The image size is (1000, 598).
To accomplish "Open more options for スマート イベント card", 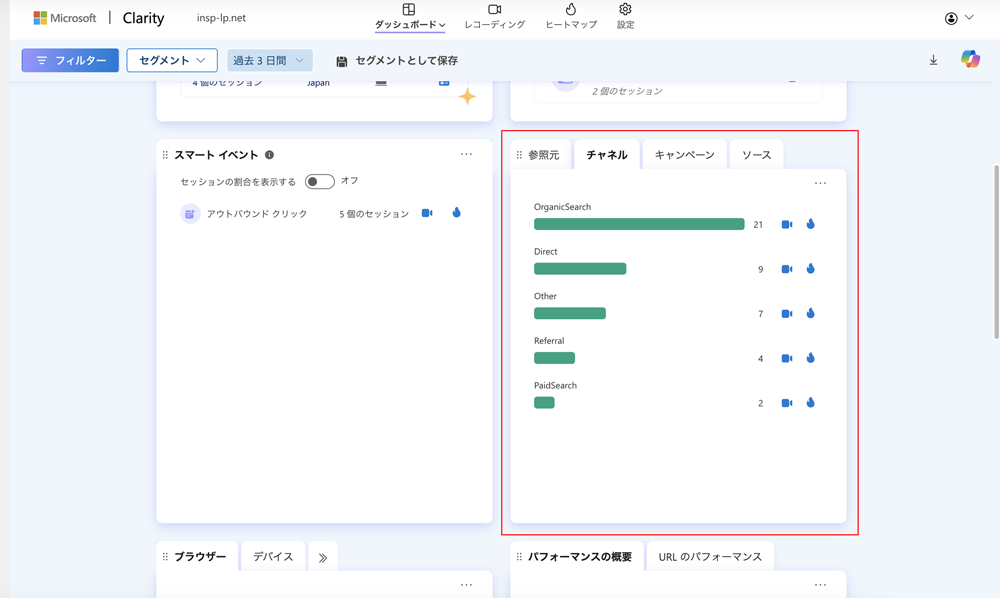I will 466,154.
